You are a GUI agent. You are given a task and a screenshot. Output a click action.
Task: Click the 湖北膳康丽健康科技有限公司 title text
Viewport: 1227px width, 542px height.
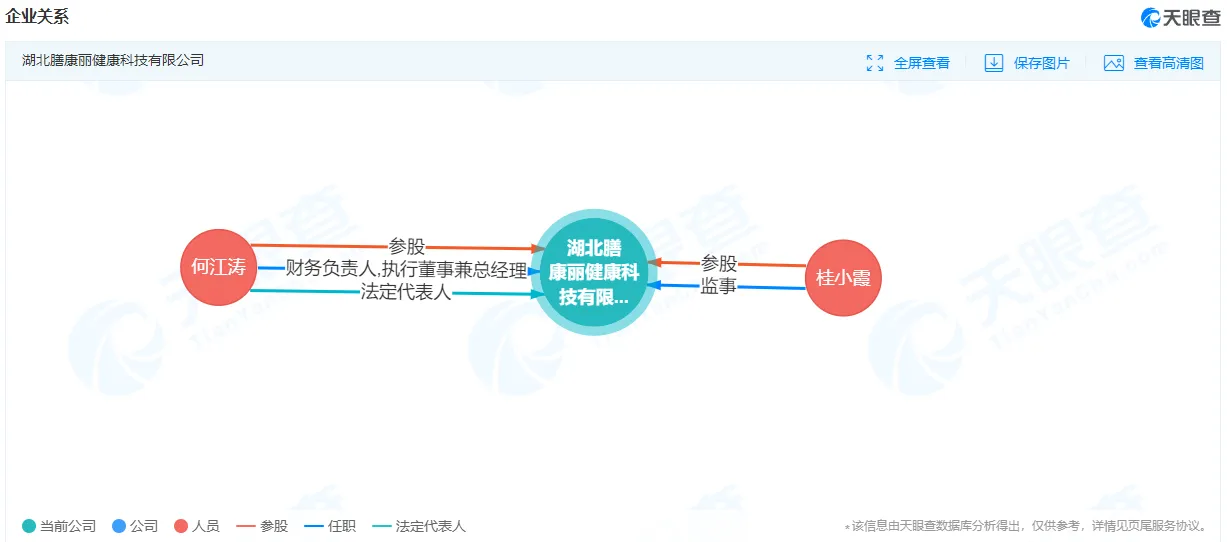coord(113,60)
